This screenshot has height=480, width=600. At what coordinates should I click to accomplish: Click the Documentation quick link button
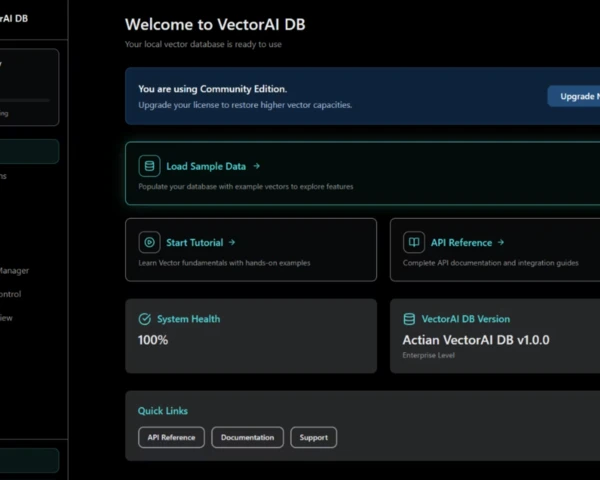(x=248, y=437)
